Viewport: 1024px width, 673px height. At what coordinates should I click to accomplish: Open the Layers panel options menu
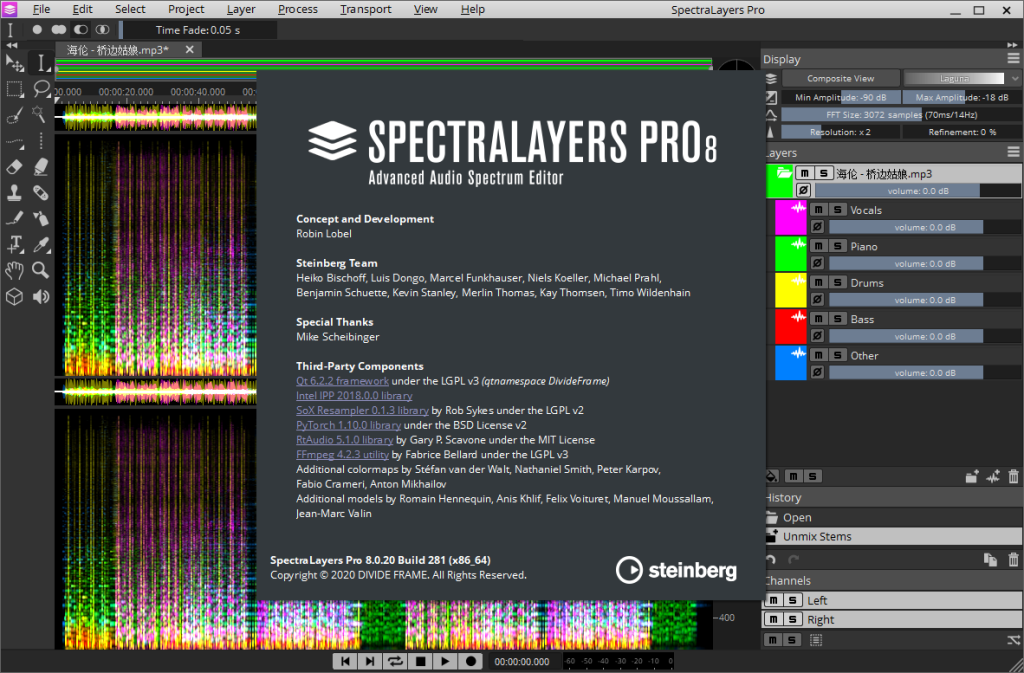1014,151
